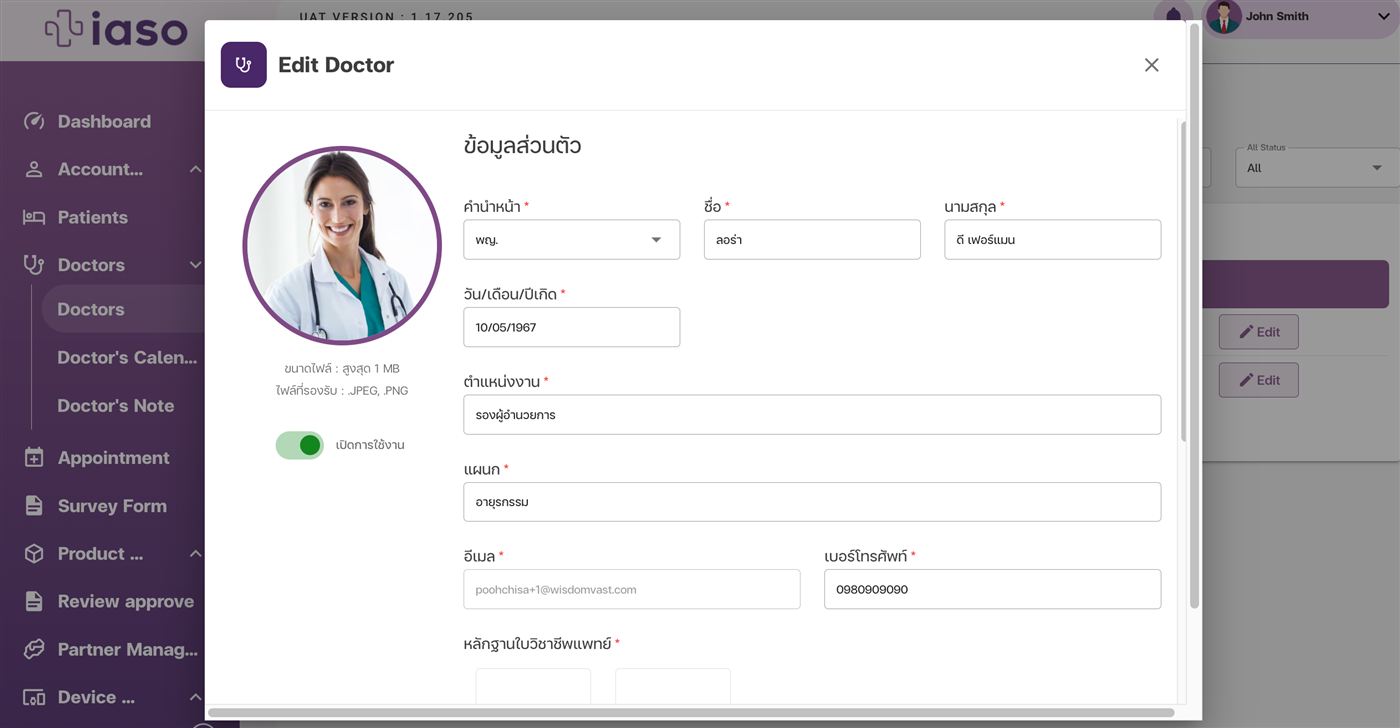Click the Survey Form document icon
Image resolution: width=1400 pixels, height=728 pixels.
pos(34,505)
